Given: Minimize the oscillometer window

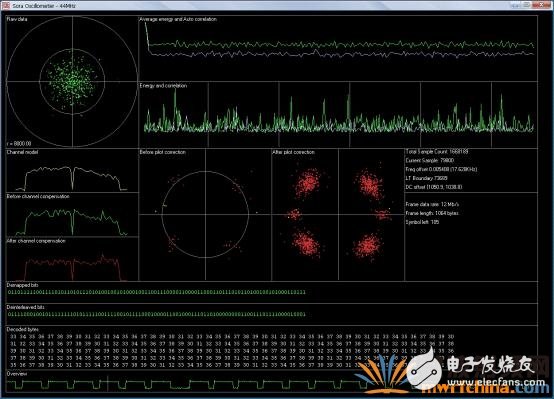Looking at the screenshot, I should 516,5.
